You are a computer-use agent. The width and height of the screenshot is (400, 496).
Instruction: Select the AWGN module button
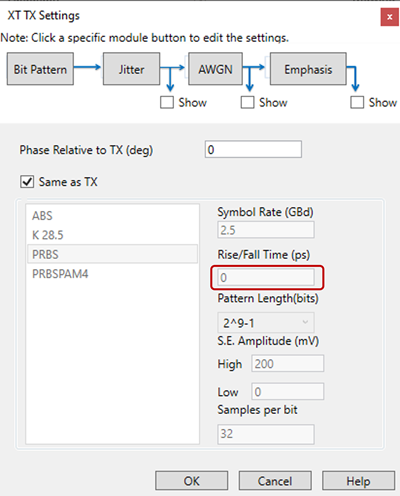(x=215, y=69)
